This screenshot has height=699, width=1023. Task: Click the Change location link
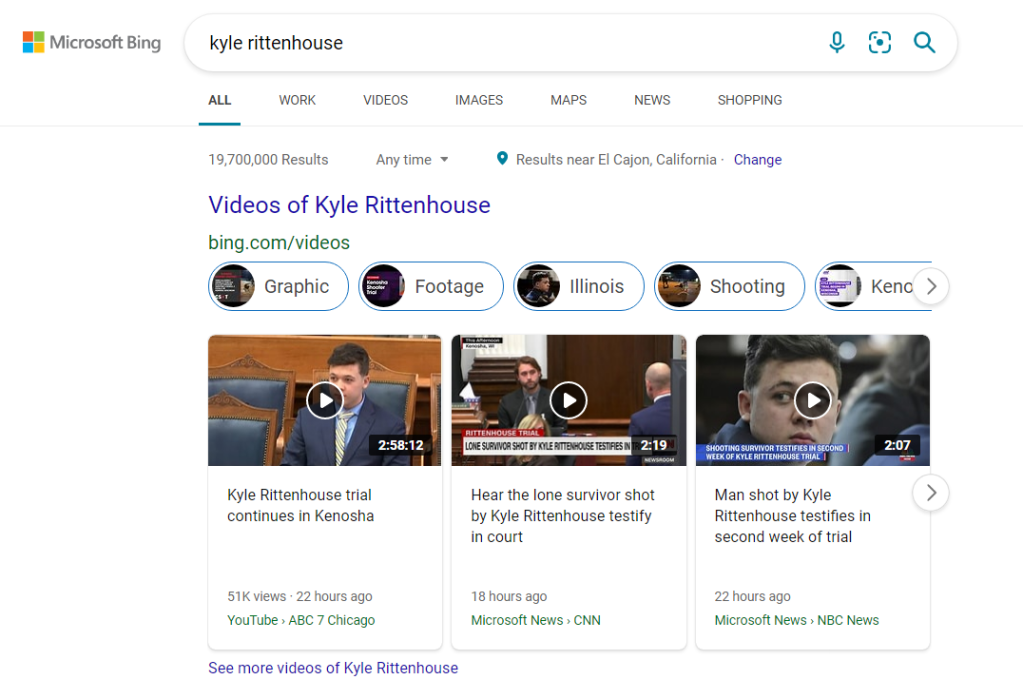pyautogui.click(x=757, y=160)
